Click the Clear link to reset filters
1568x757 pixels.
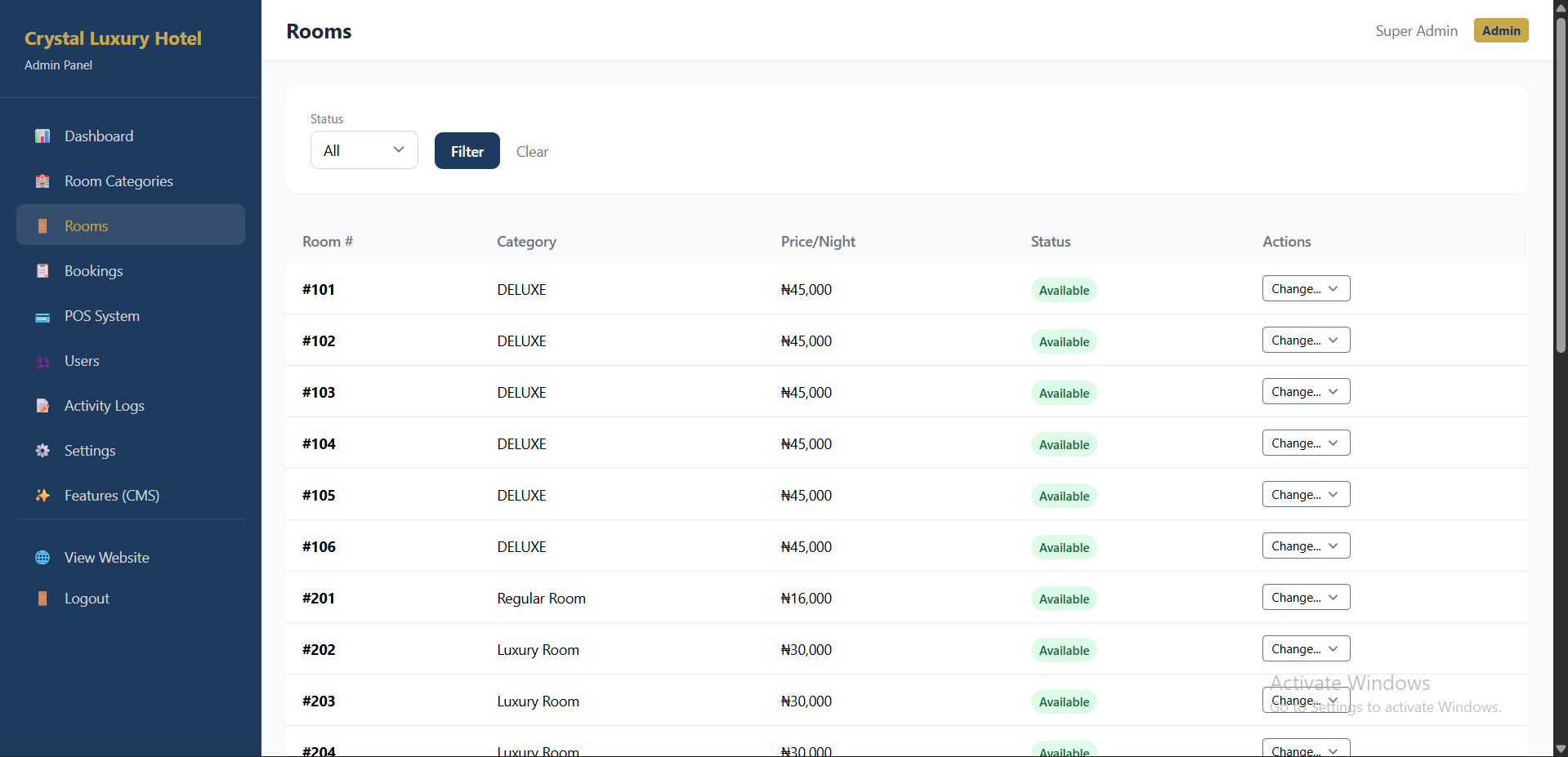(532, 152)
